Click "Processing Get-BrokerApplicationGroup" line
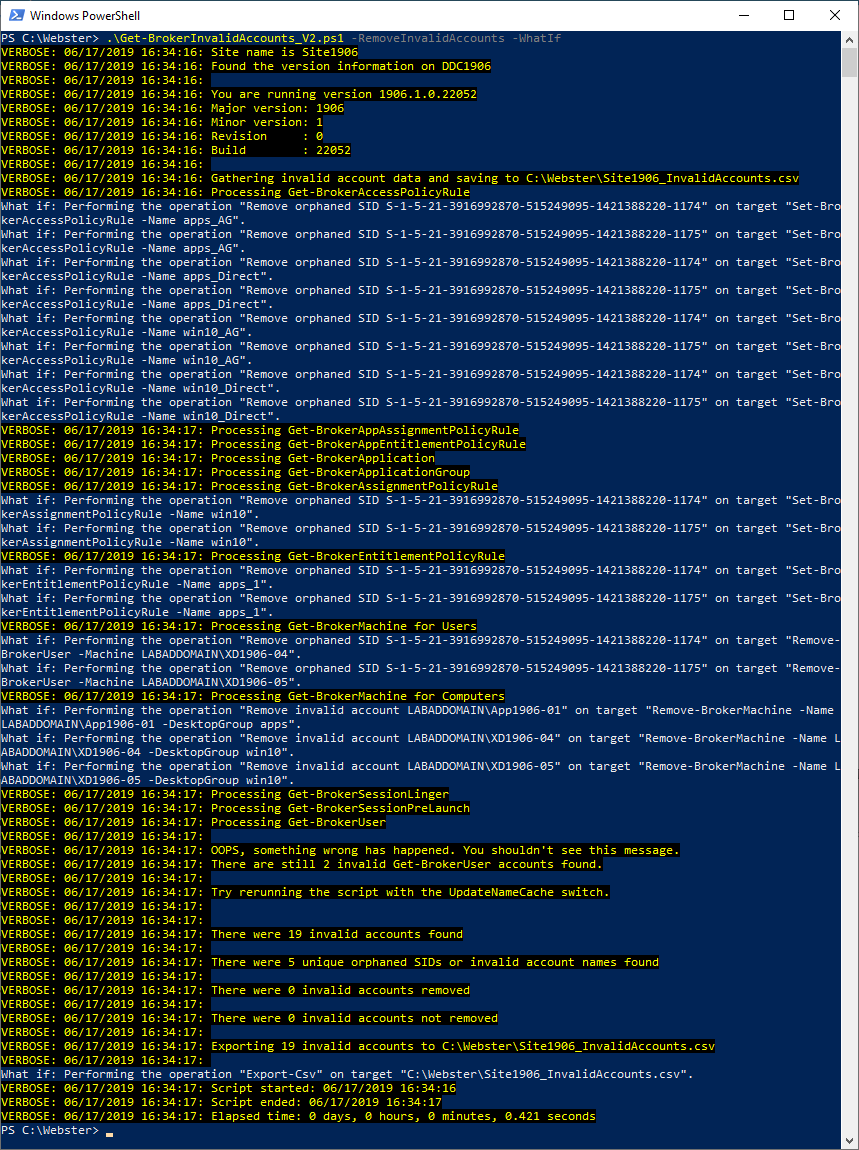This screenshot has width=859, height=1150. pos(340,472)
